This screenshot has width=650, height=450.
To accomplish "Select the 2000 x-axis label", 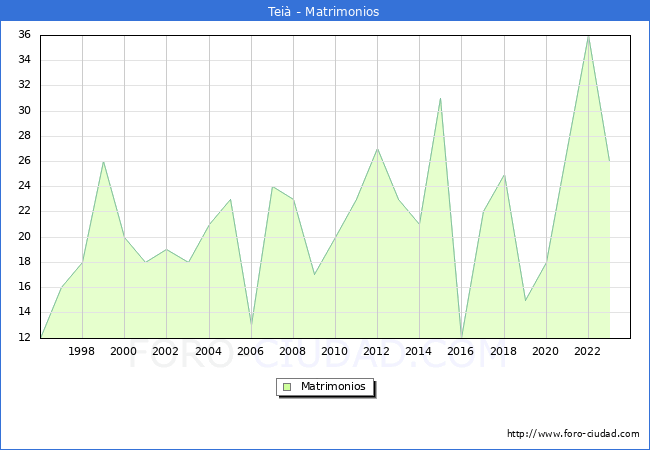I will (124, 351).
